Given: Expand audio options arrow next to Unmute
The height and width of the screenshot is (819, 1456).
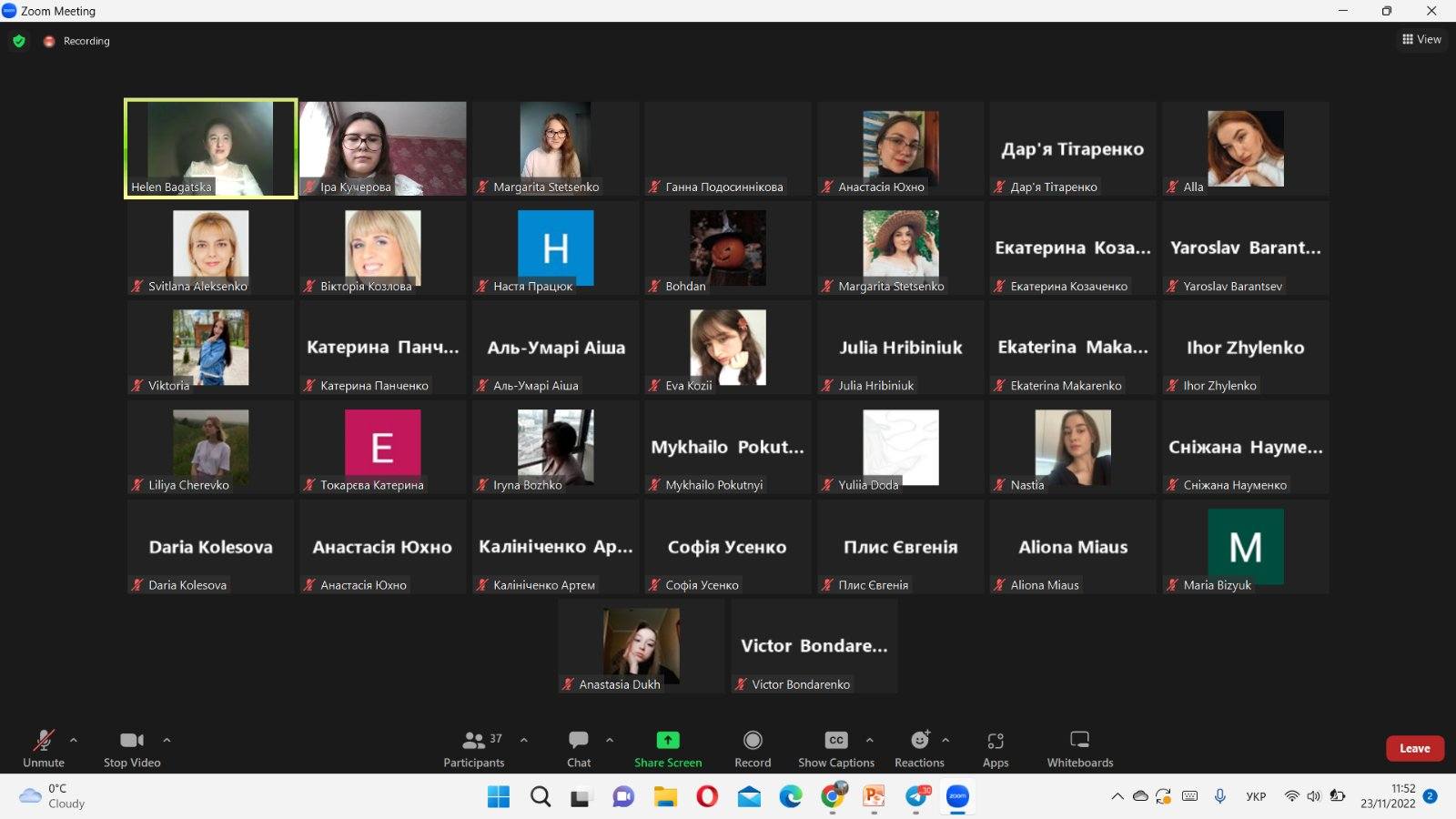Looking at the screenshot, I should pyautogui.click(x=74, y=740).
